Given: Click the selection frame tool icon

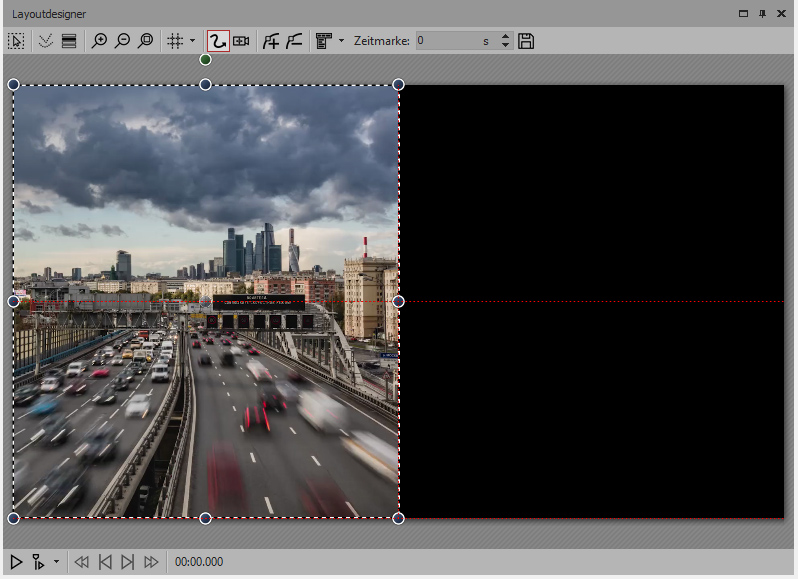Looking at the screenshot, I should [x=16, y=41].
